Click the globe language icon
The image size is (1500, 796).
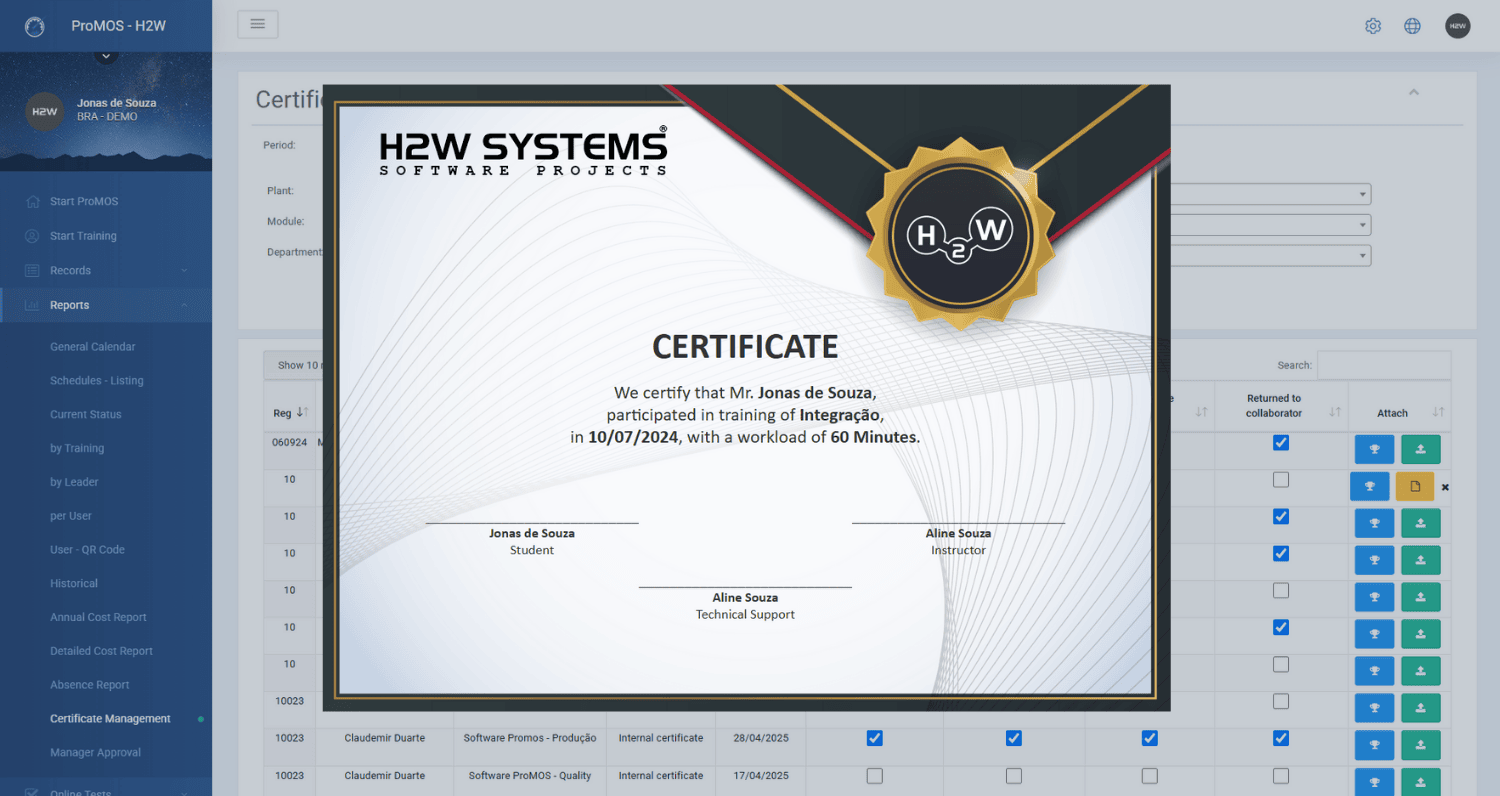(x=1412, y=26)
